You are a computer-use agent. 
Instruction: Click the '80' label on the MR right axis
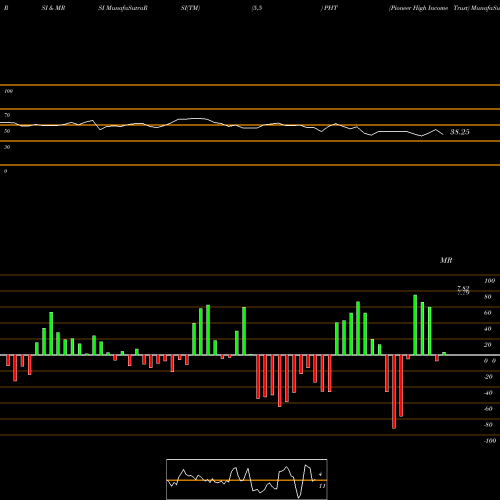pyautogui.click(x=488, y=297)
